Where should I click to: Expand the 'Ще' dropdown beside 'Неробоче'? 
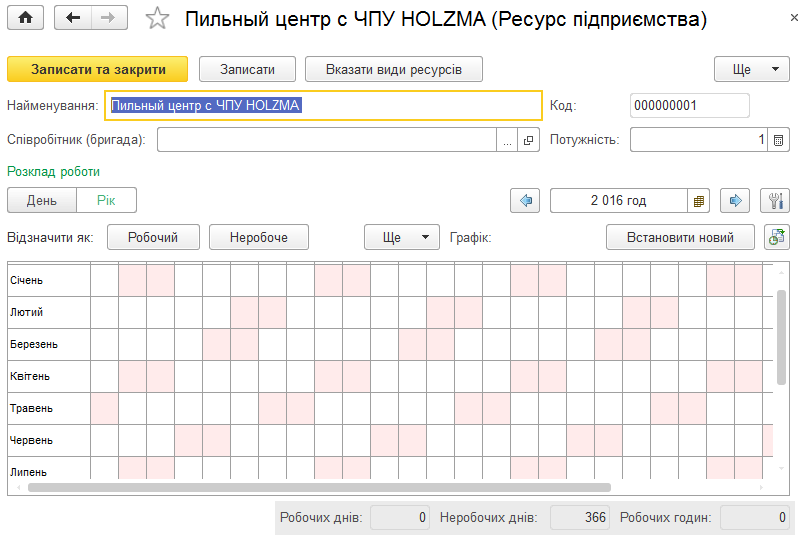pyautogui.click(x=402, y=237)
